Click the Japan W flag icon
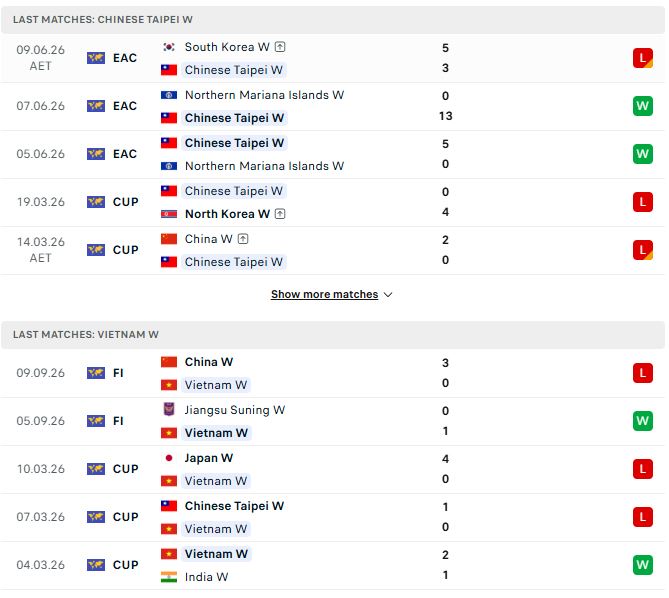669x598 pixels. click(169, 458)
